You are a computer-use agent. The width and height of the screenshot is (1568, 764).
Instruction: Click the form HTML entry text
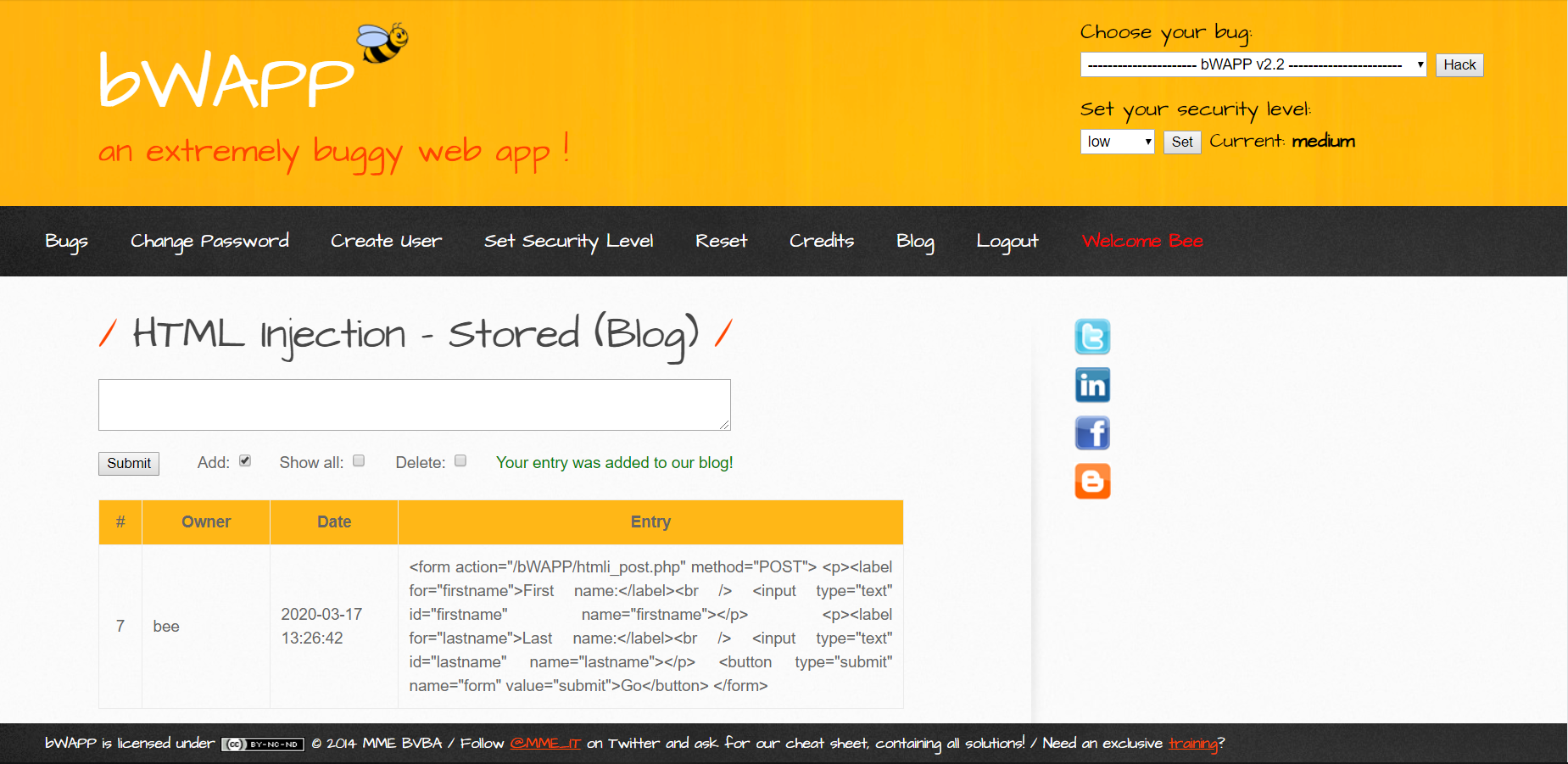pos(650,626)
